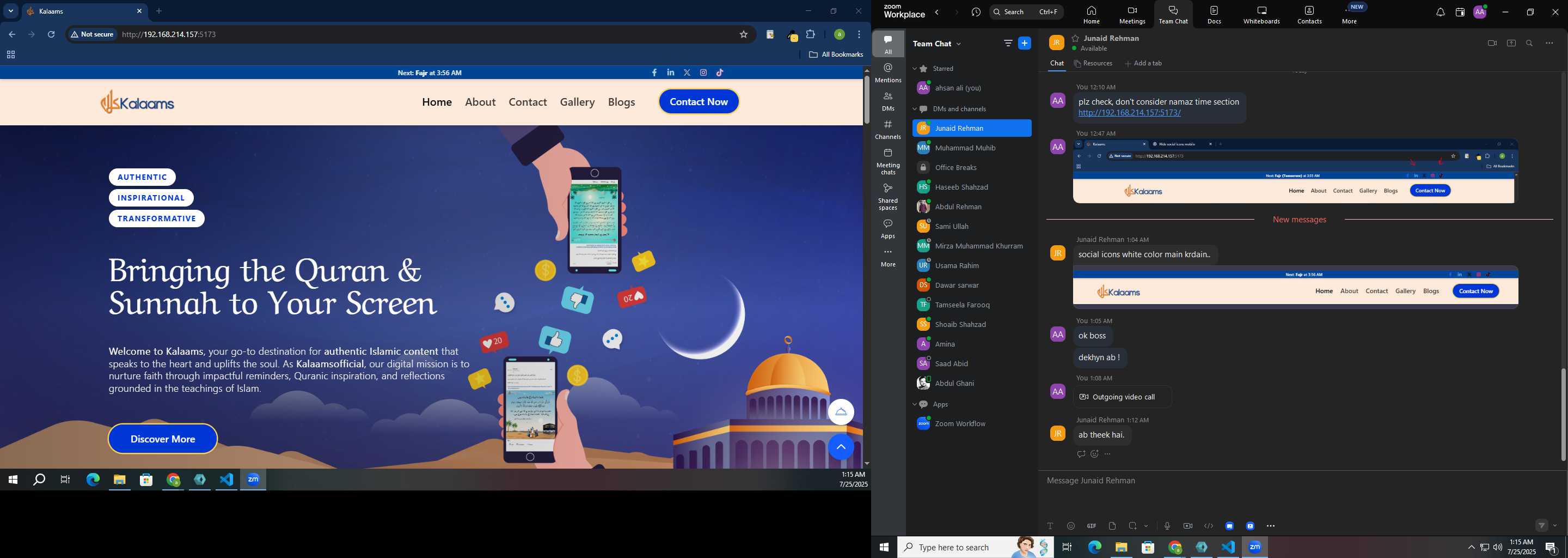Expand the screenshot options arrow

click(x=1146, y=526)
